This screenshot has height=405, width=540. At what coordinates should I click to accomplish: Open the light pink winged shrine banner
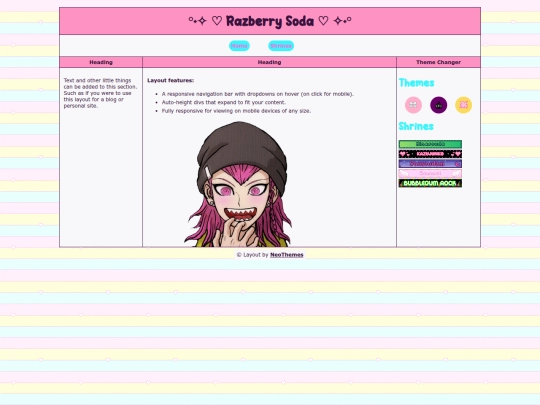coord(430,173)
